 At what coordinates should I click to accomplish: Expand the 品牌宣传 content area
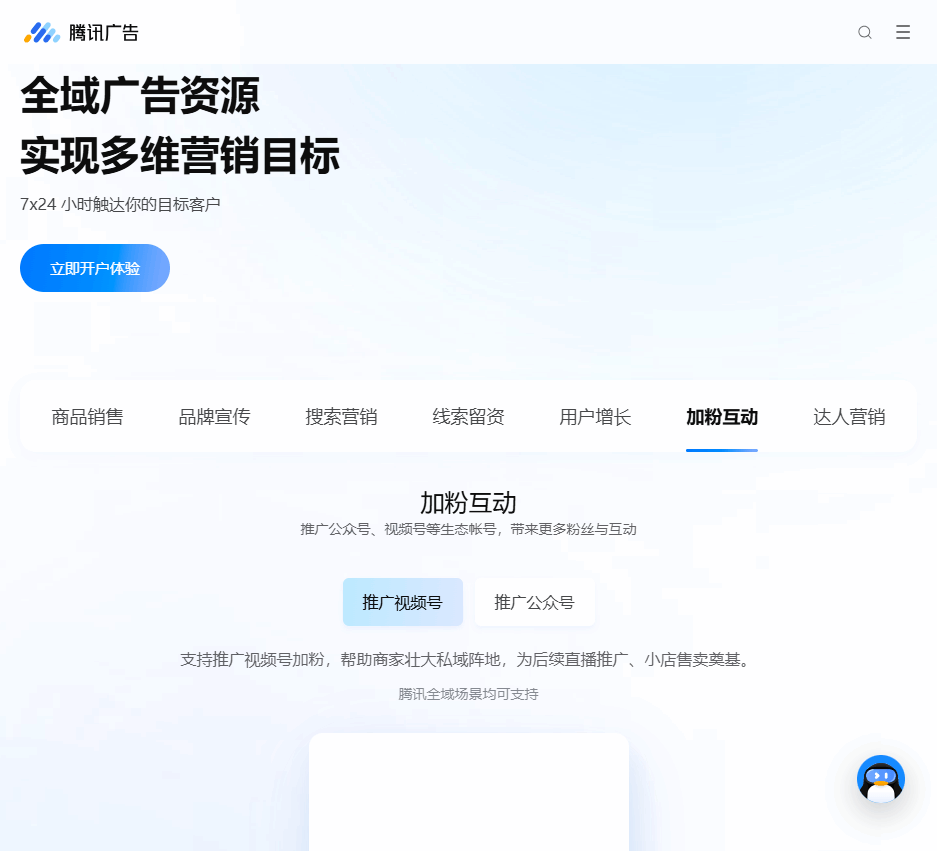214,417
